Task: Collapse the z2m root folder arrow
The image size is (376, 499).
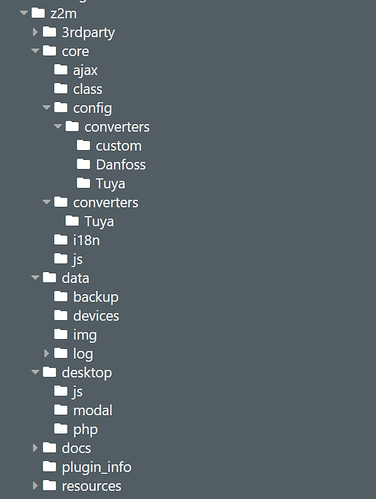Action: click(24, 13)
